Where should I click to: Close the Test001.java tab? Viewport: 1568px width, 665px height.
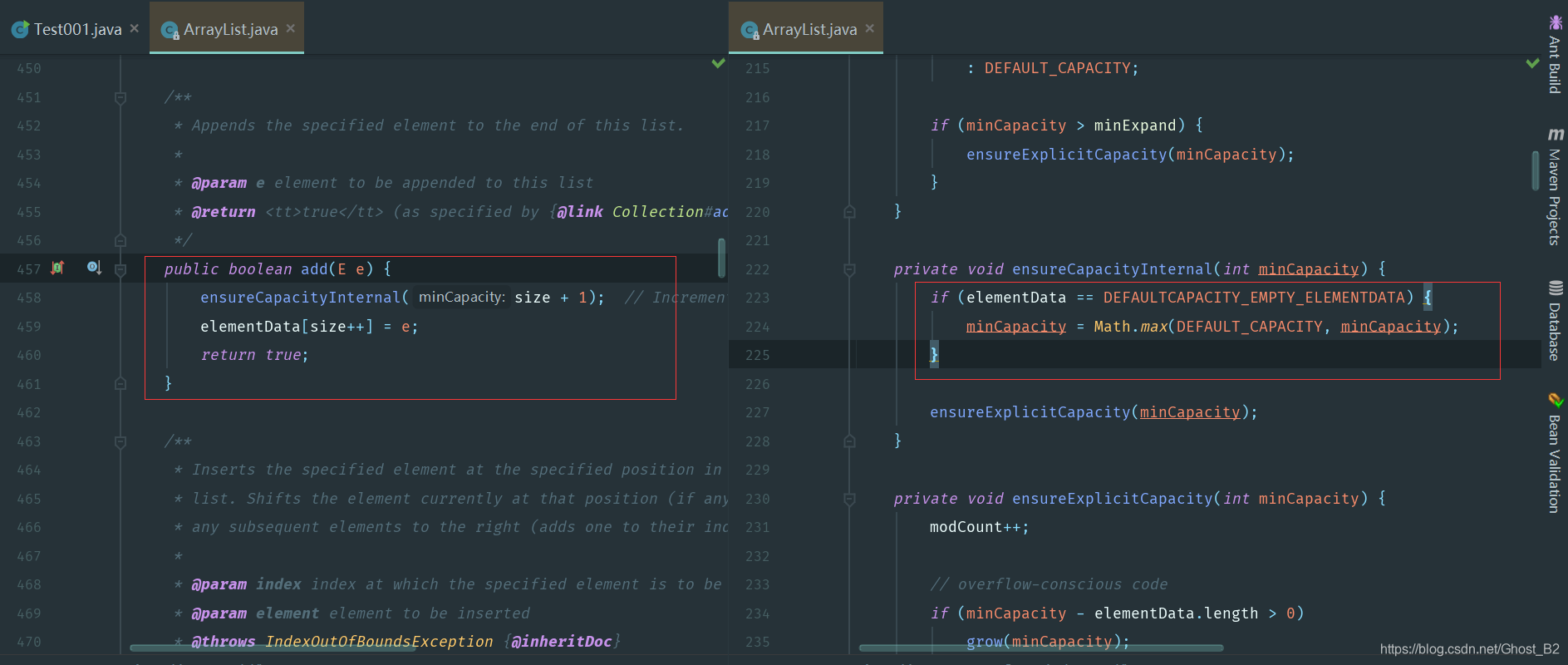coord(135,28)
